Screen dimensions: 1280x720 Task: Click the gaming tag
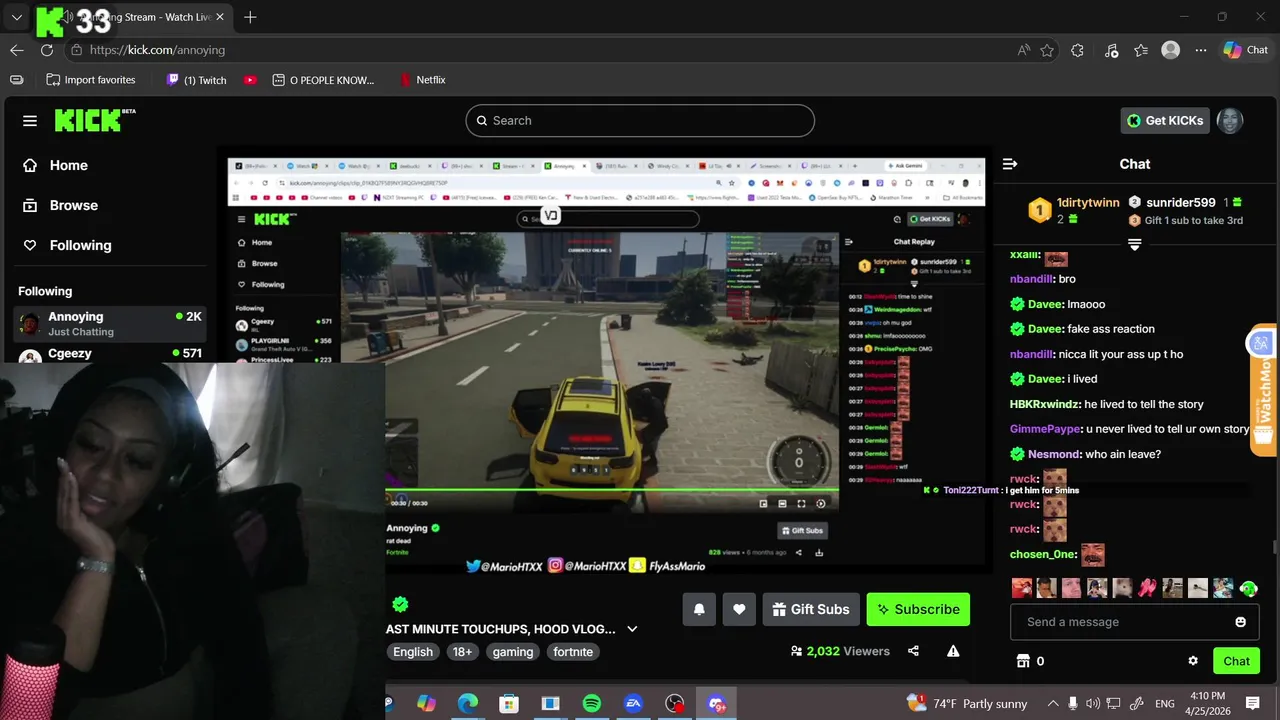tap(513, 652)
